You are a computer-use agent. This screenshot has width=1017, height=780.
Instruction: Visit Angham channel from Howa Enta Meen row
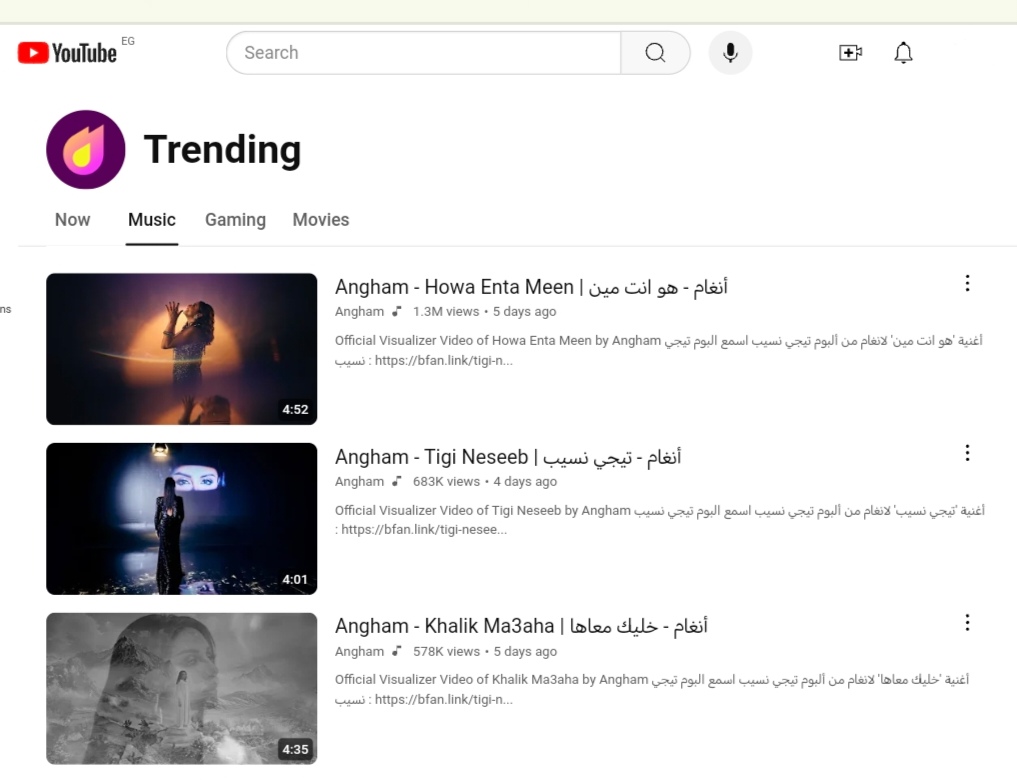(359, 311)
